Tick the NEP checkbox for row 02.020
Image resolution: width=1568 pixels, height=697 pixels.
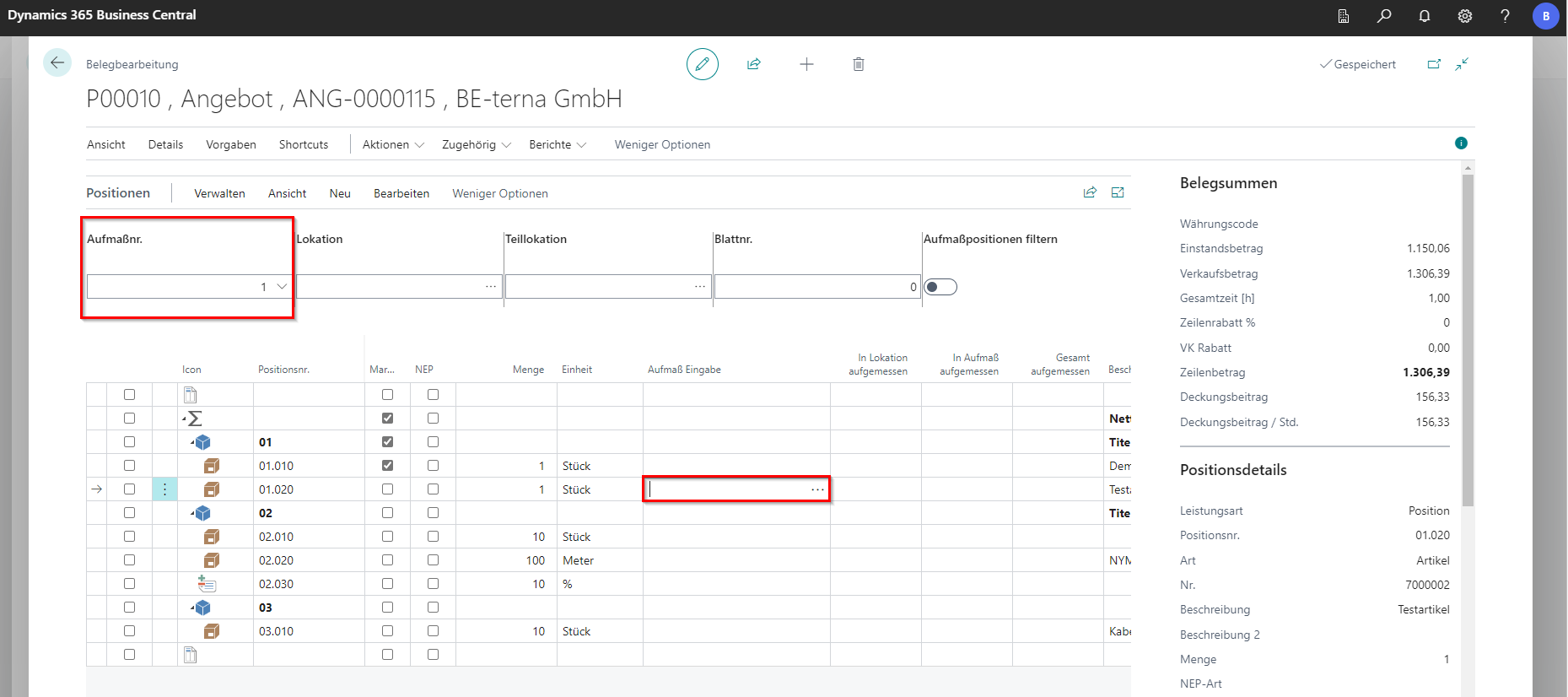[433, 560]
